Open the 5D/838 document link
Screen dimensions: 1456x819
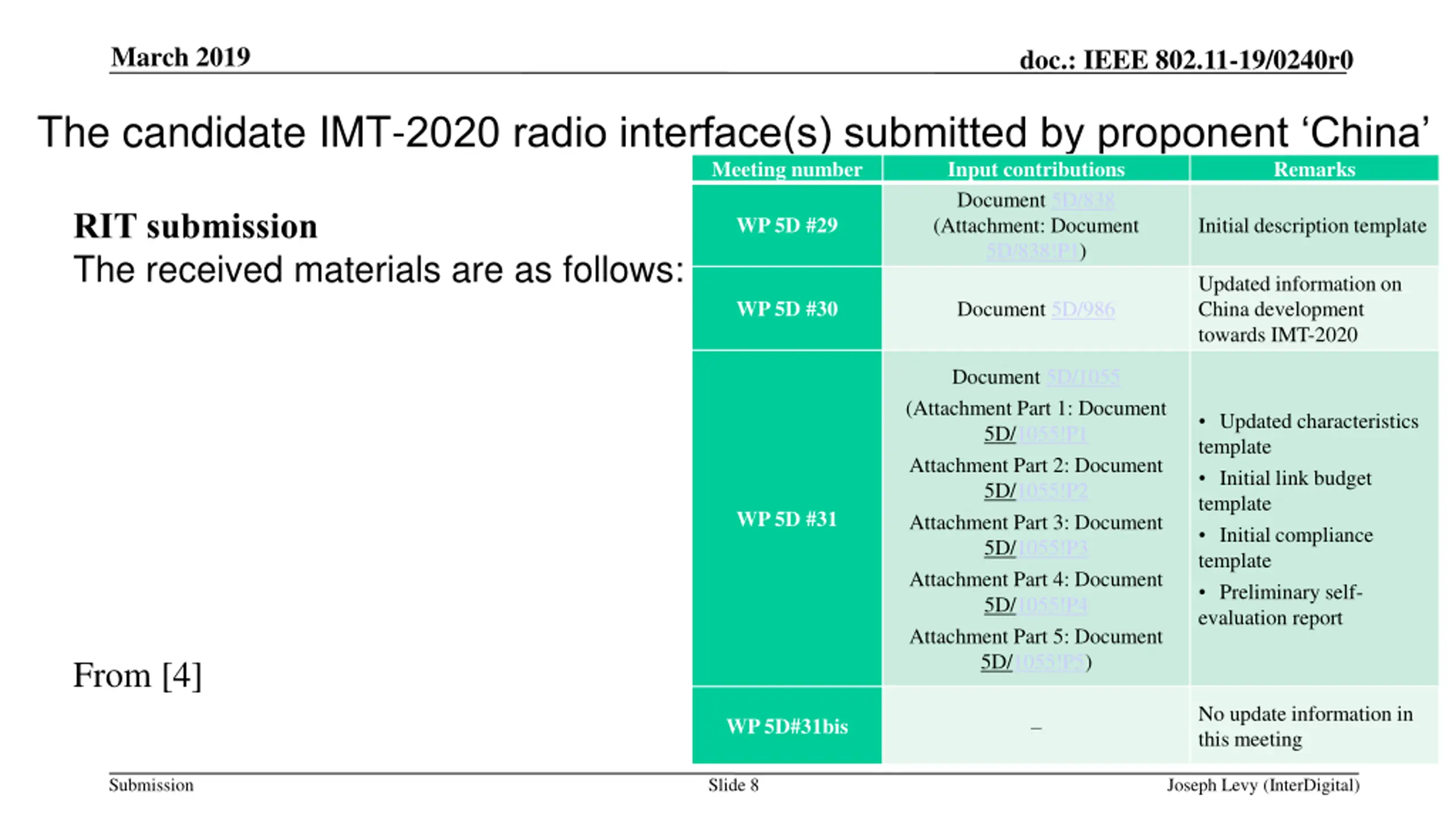point(1083,200)
